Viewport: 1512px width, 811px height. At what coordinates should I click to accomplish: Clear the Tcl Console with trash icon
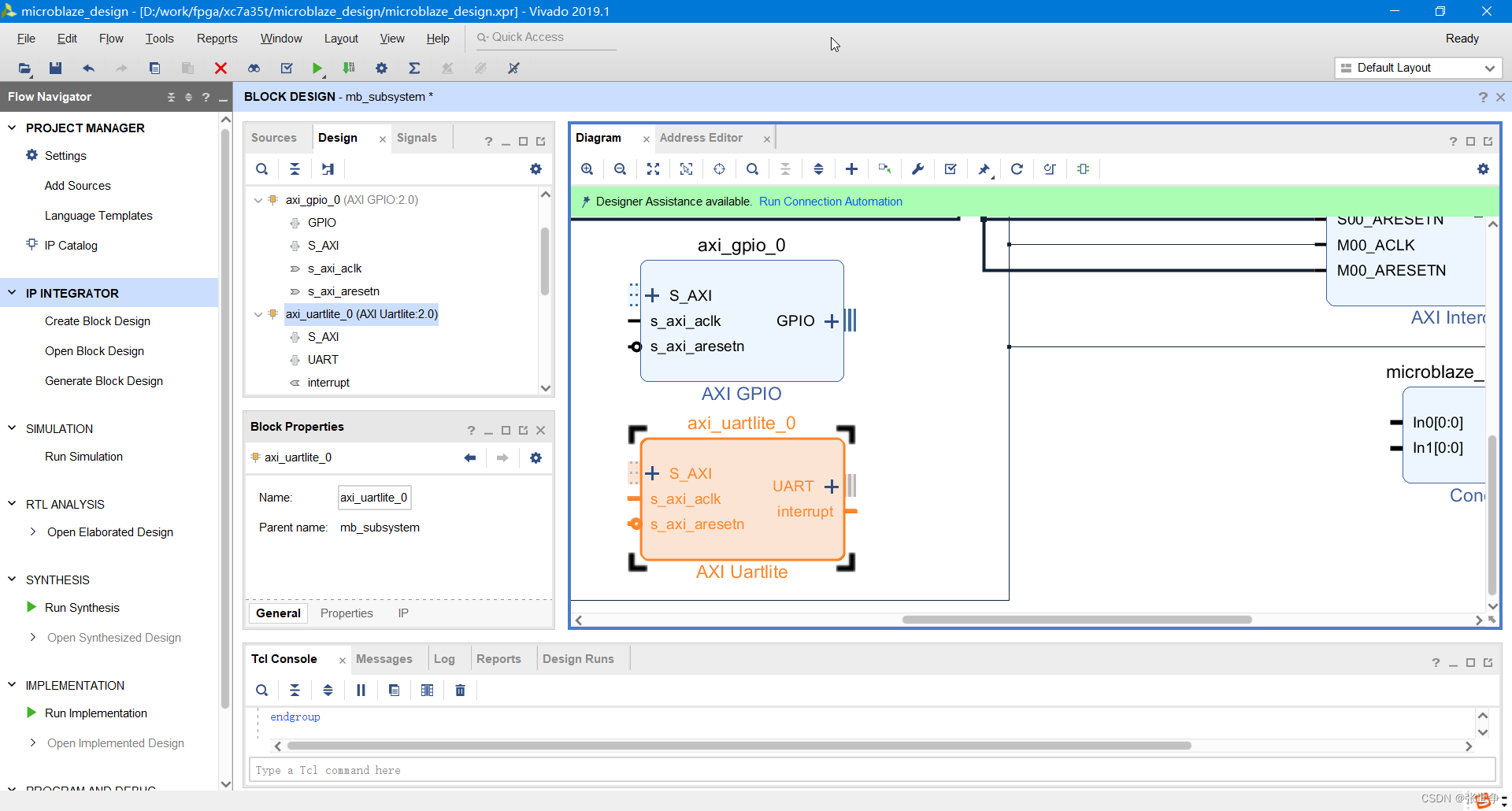(460, 691)
